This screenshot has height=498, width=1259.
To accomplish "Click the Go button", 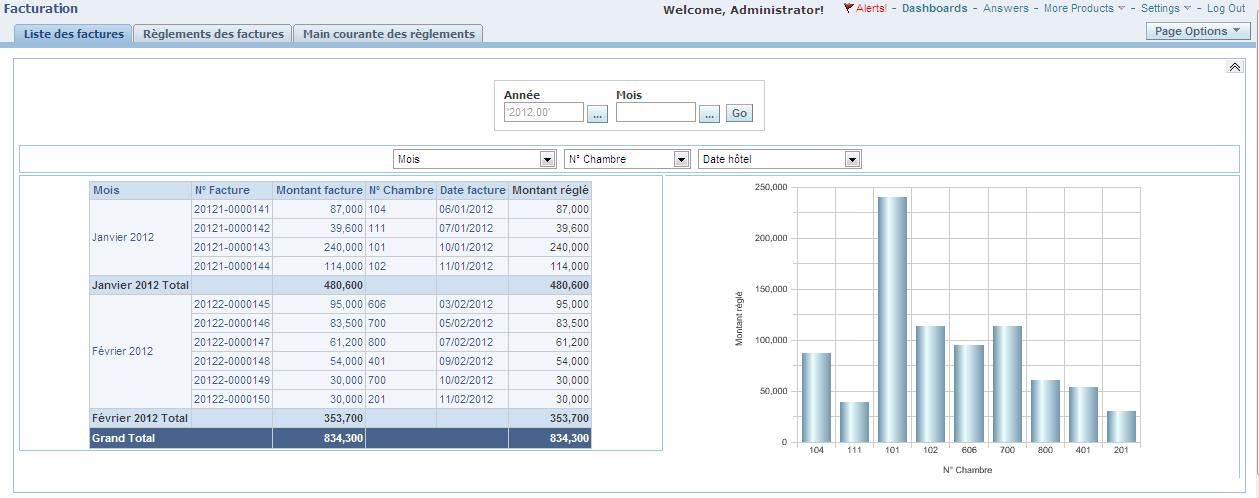I will [739, 113].
